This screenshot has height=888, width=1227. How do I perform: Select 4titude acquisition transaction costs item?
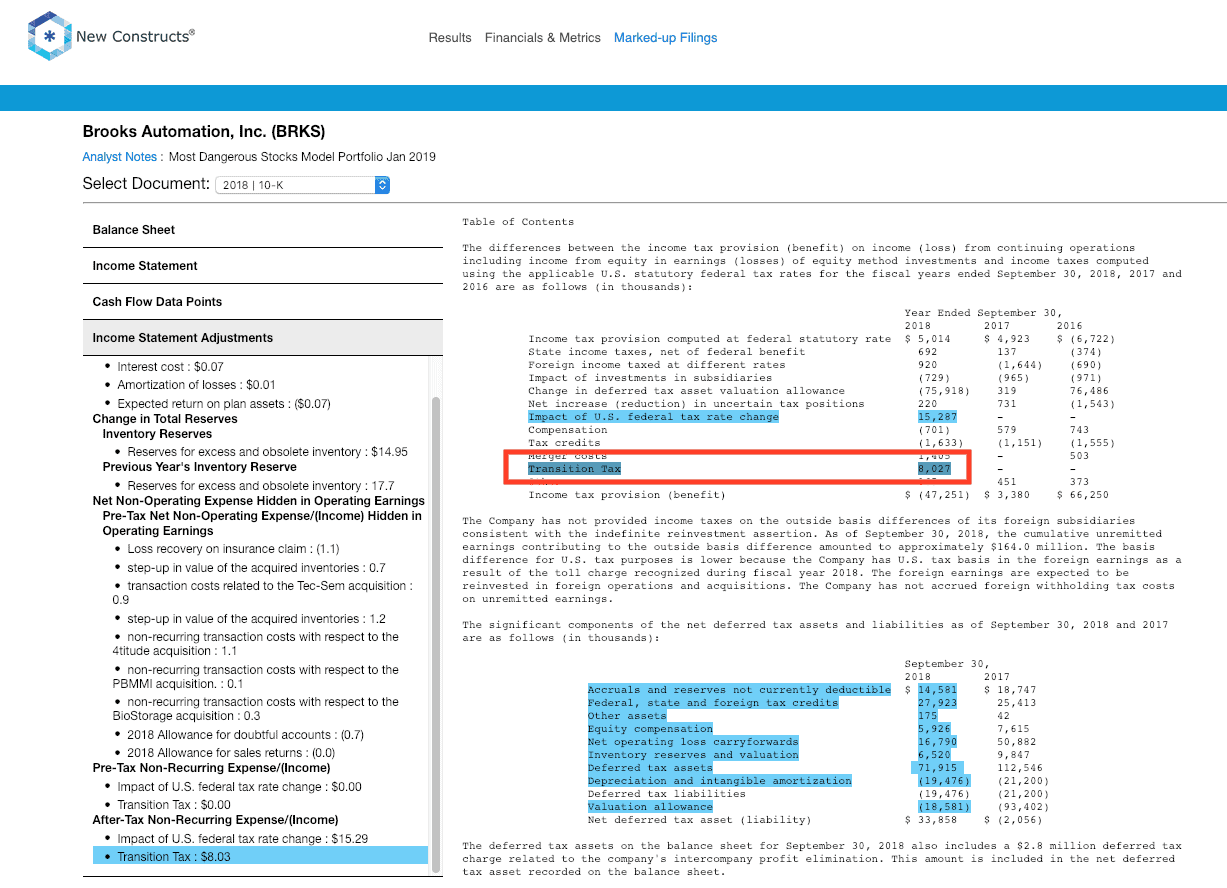[x=256, y=644]
